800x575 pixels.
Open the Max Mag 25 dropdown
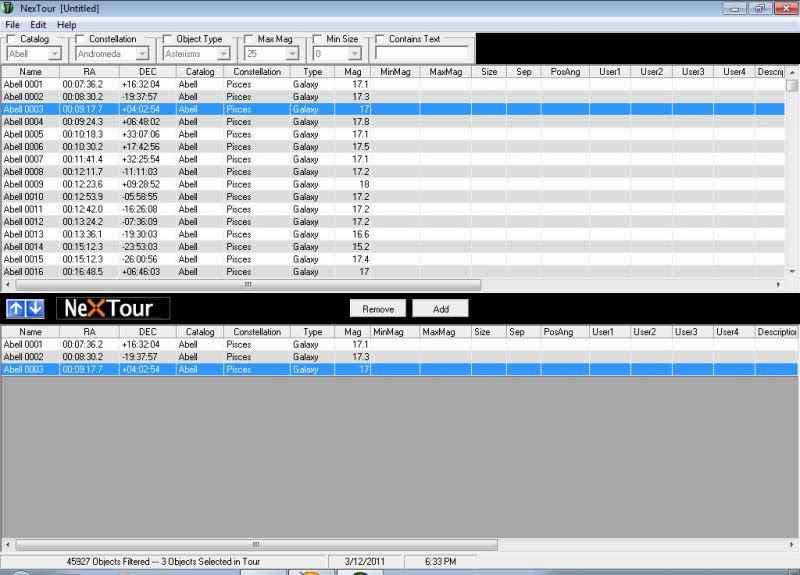pyautogui.click(x=292, y=54)
